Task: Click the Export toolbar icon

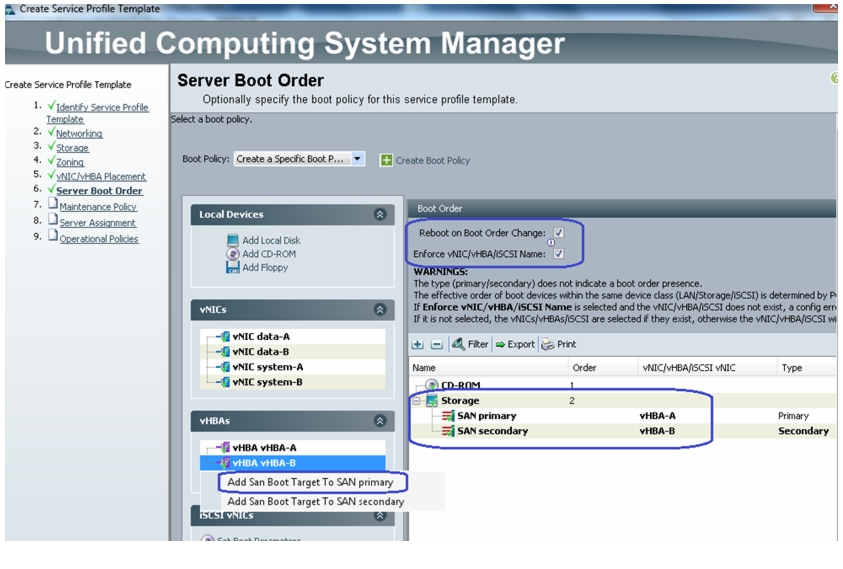Action: tap(500, 344)
